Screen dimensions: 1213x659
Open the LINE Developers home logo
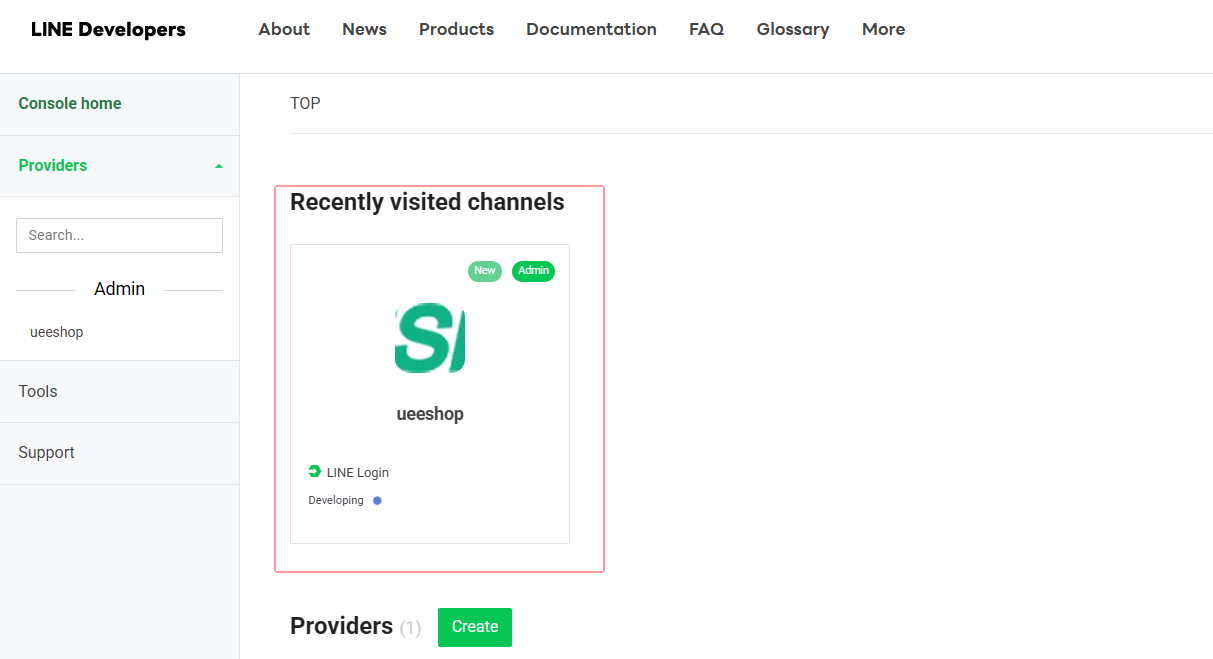tap(108, 30)
